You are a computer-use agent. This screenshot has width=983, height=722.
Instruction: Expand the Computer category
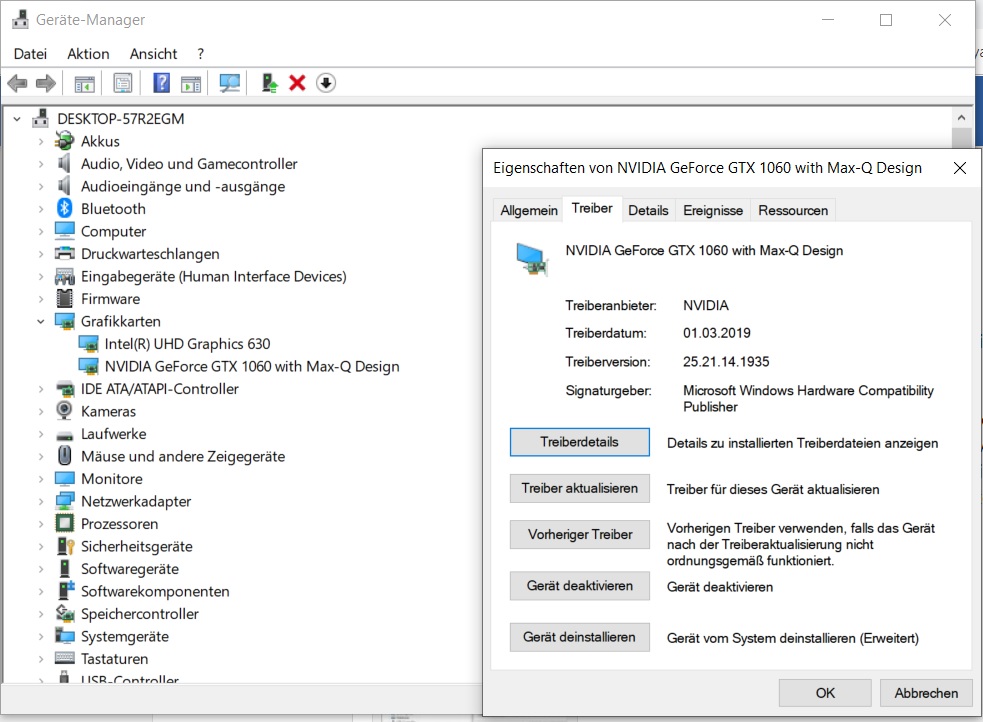tap(41, 231)
